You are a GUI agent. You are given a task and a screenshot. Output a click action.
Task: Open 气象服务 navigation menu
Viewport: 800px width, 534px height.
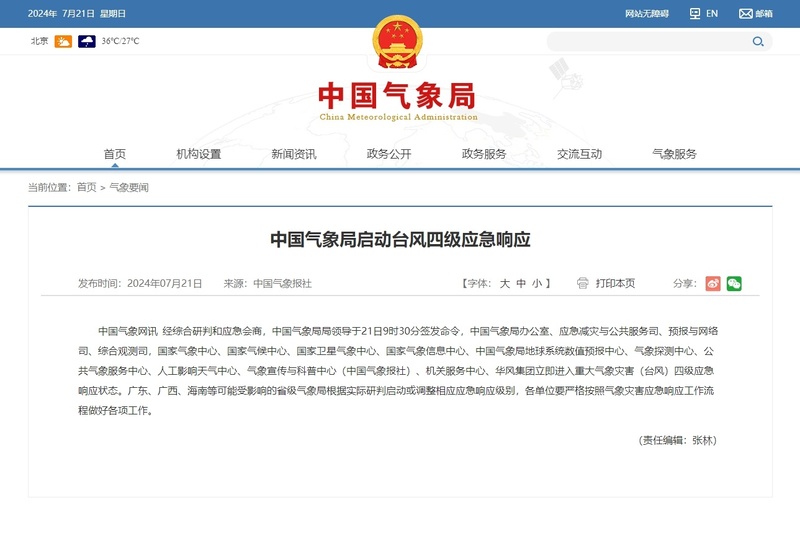(x=674, y=154)
